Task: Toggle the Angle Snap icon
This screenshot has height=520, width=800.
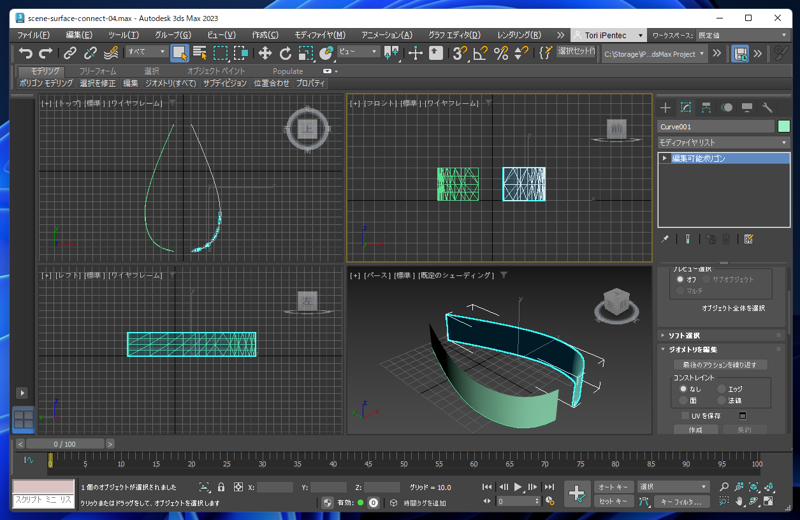Action: coord(480,53)
